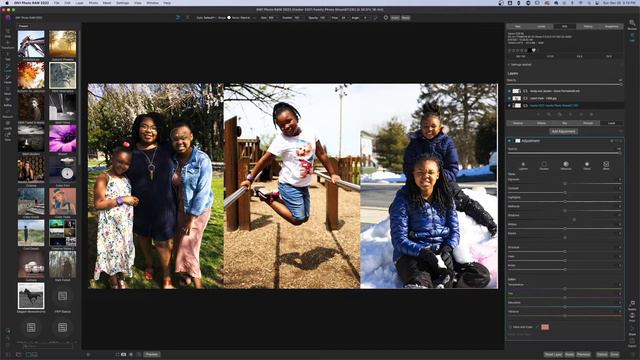Expand the Settings applied section
The width and height of the screenshot is (640, 360).
point(520,64)
